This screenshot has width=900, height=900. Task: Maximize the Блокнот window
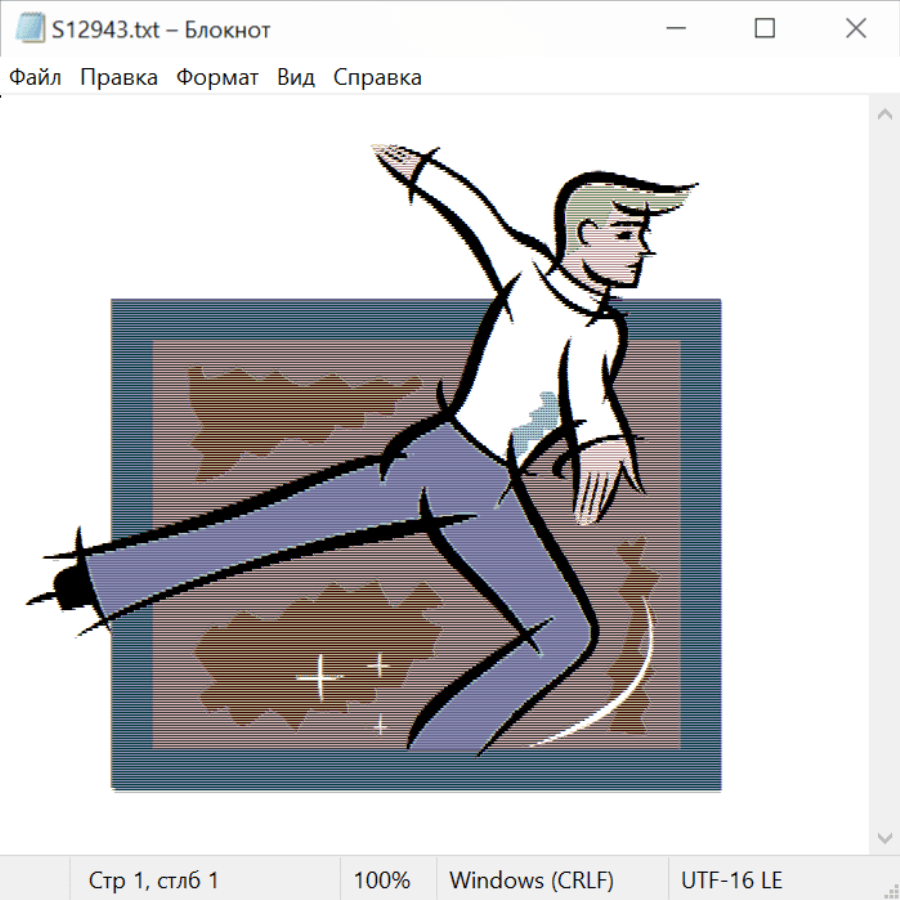pos(765,30)
